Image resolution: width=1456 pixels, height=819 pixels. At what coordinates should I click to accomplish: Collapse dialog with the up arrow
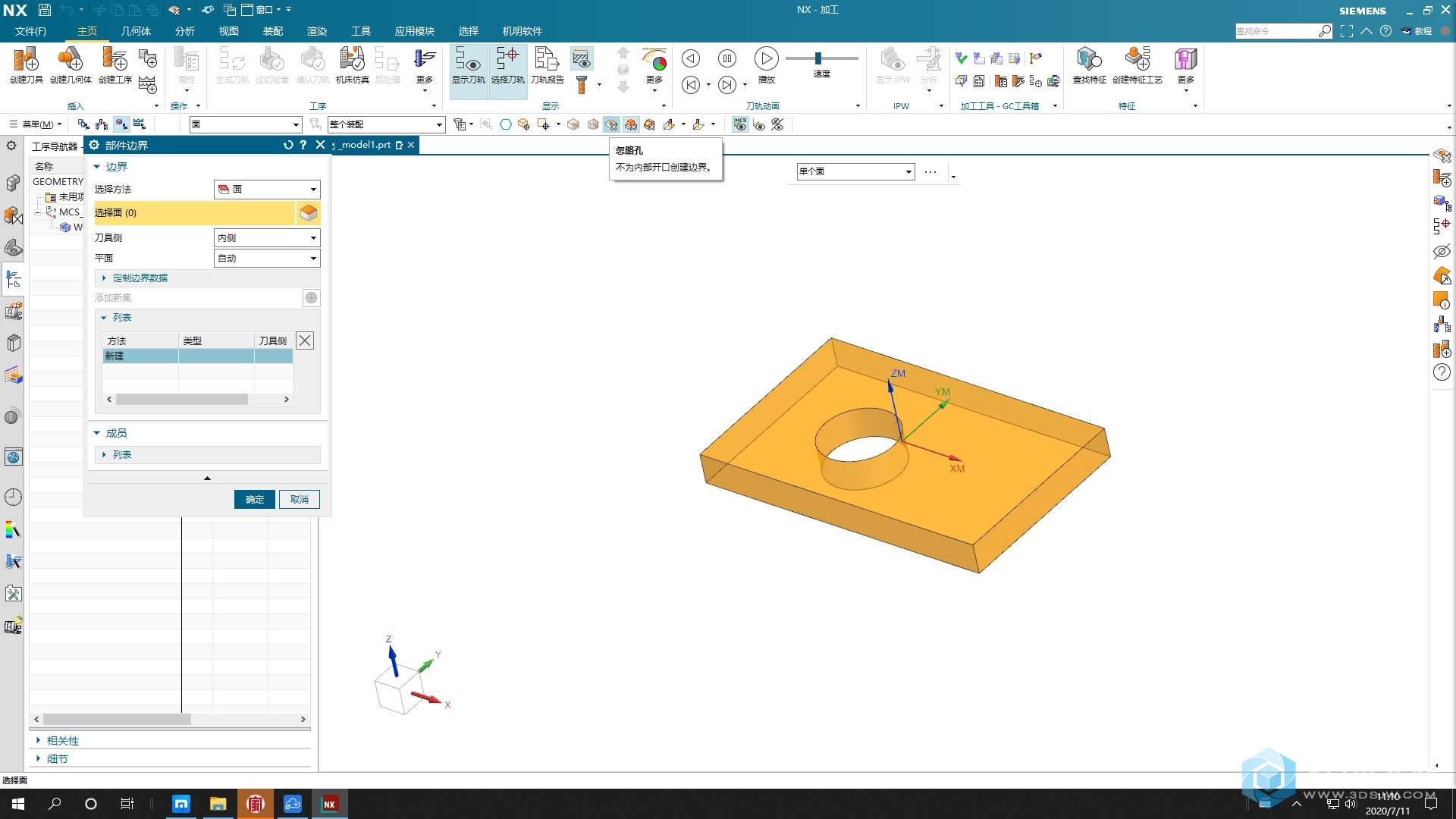pos(207,478)
